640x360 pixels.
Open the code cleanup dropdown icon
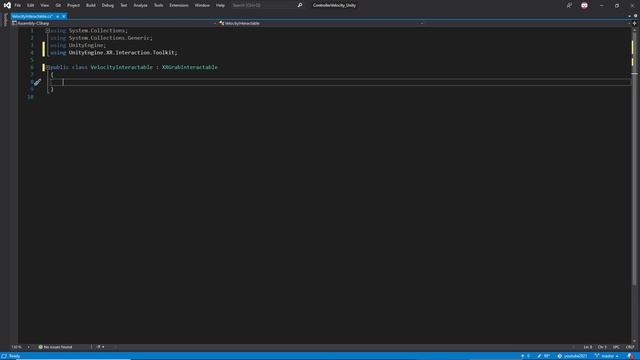(x=100, y=347)
